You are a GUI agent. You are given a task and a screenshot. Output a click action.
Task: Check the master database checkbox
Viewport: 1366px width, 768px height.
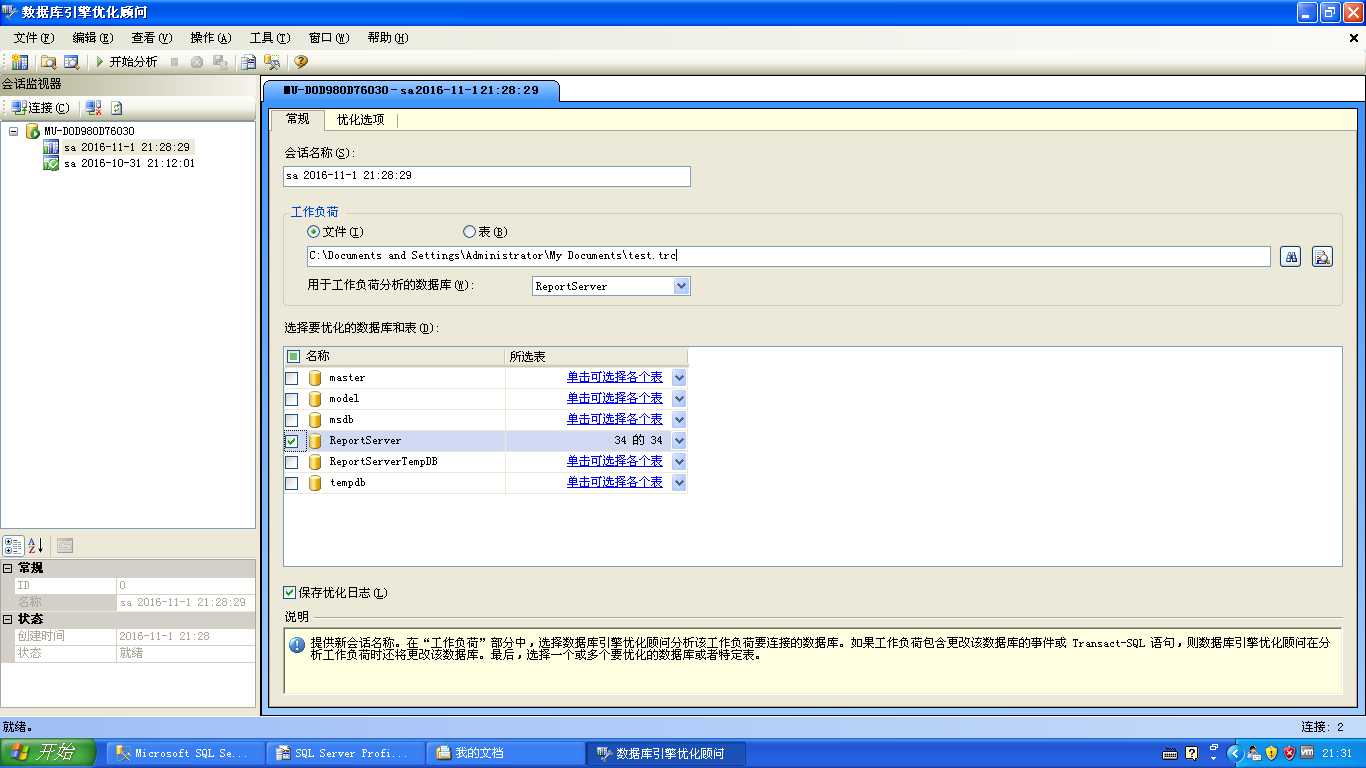point(292,378)
